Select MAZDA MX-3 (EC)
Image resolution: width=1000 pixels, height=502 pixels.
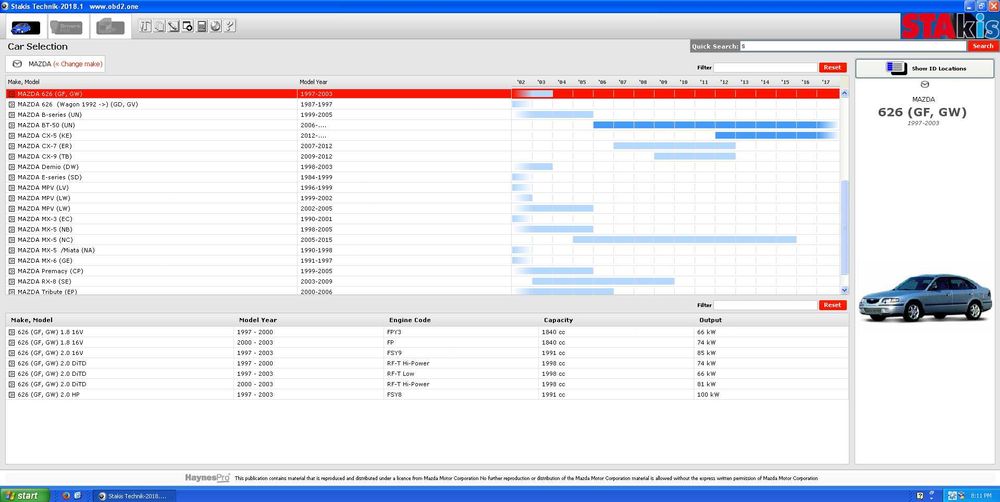[x=423, y=219]
